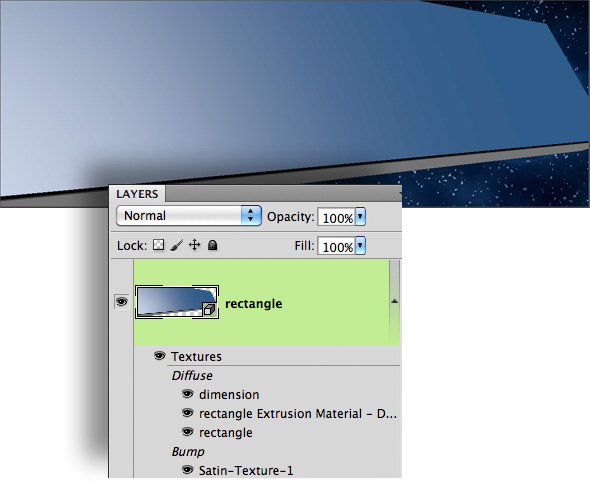The image size is (590, 486).
Task: Collapse the rectangle layer effects arrow
Action: pyautogui.click(x=394, y=301)
